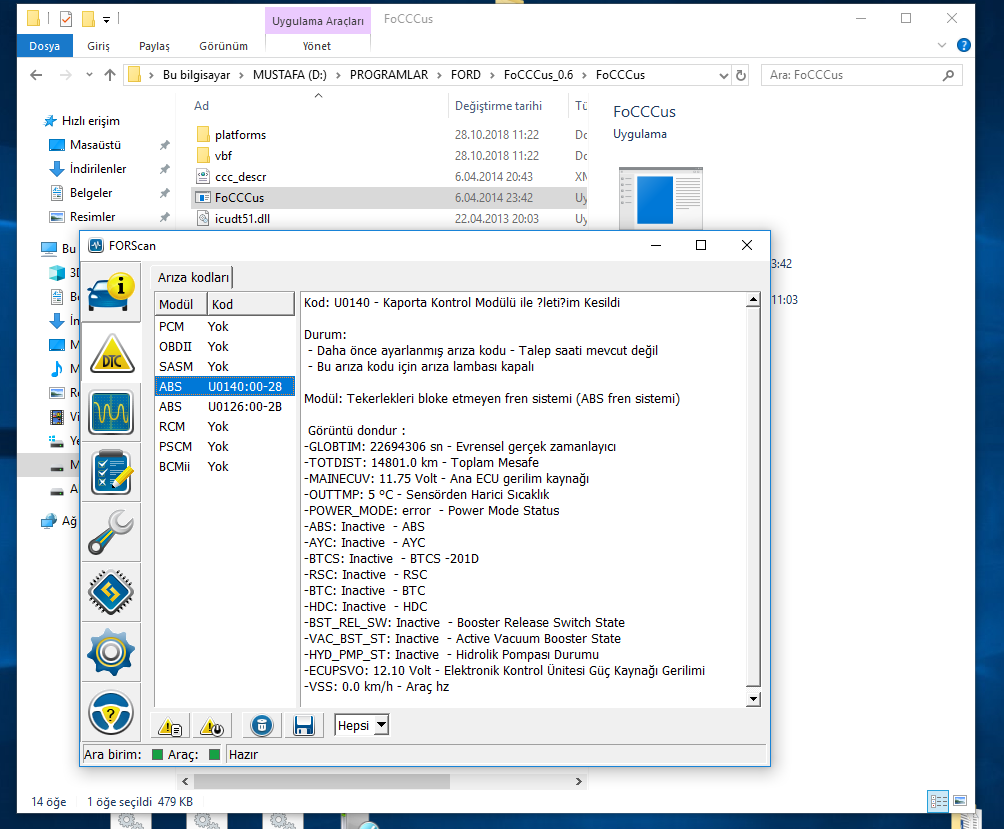Expand the Explorer ribbon chevron
The width and height of the screenshot is (1004, 829).
click(x=941, y=45)
